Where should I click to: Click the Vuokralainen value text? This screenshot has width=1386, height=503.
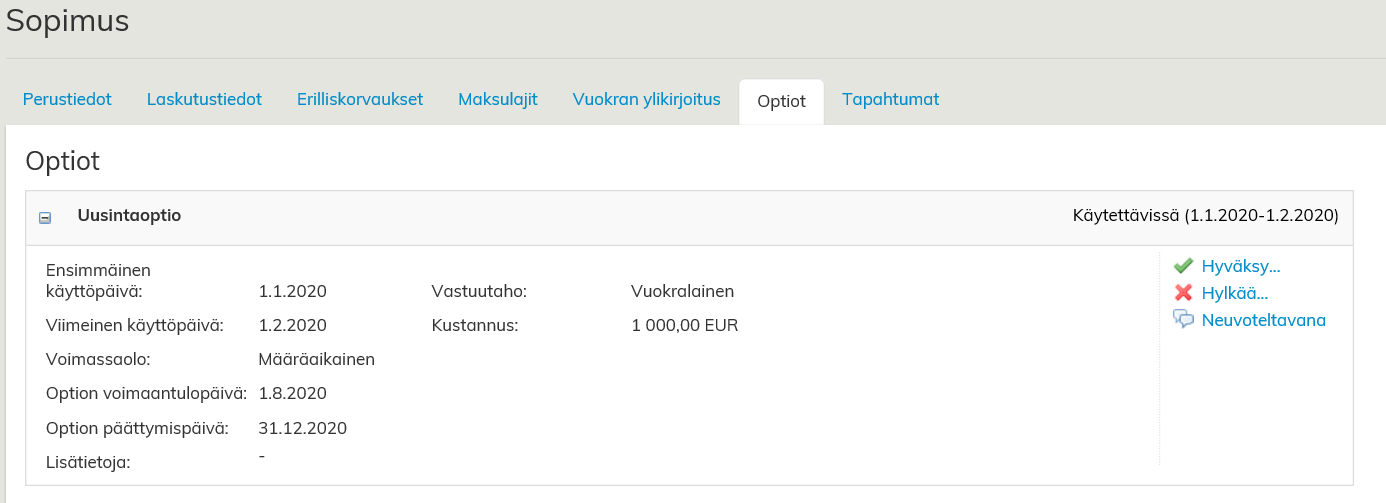(x=682, y=292)
